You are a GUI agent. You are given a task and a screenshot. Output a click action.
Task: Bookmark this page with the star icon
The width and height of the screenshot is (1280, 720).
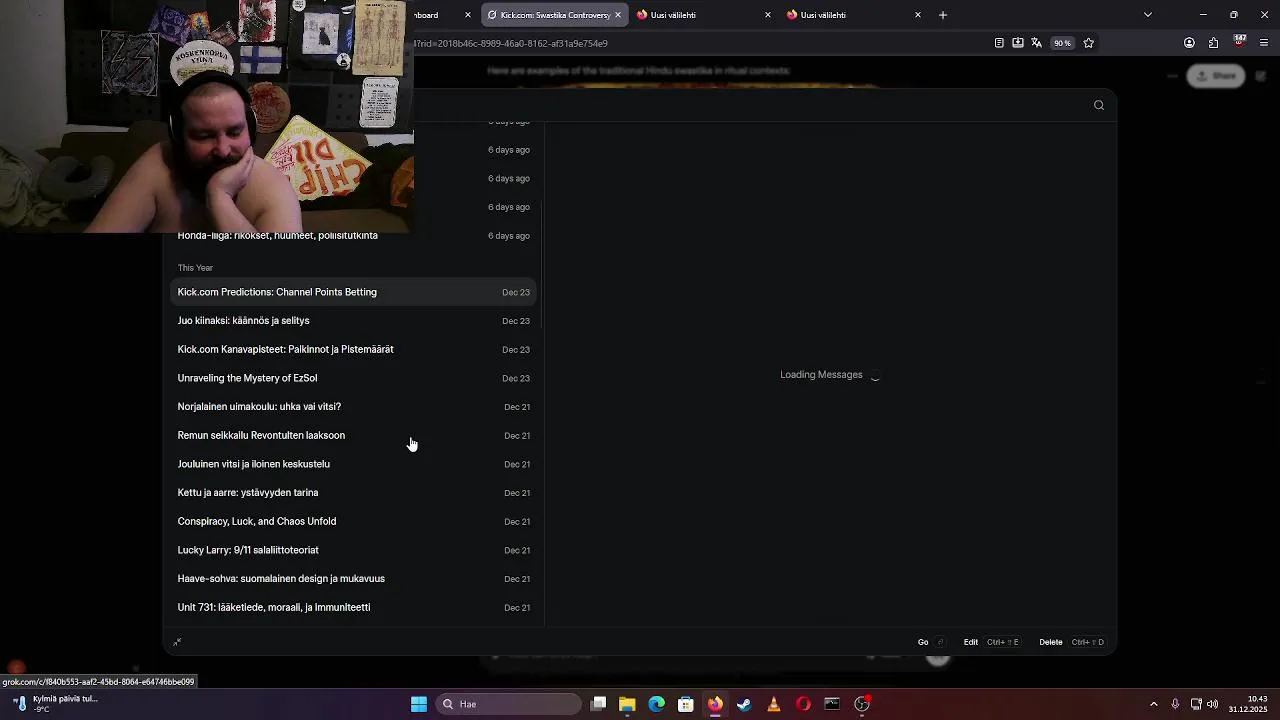pyautogui.click(x=1089, y=43)
